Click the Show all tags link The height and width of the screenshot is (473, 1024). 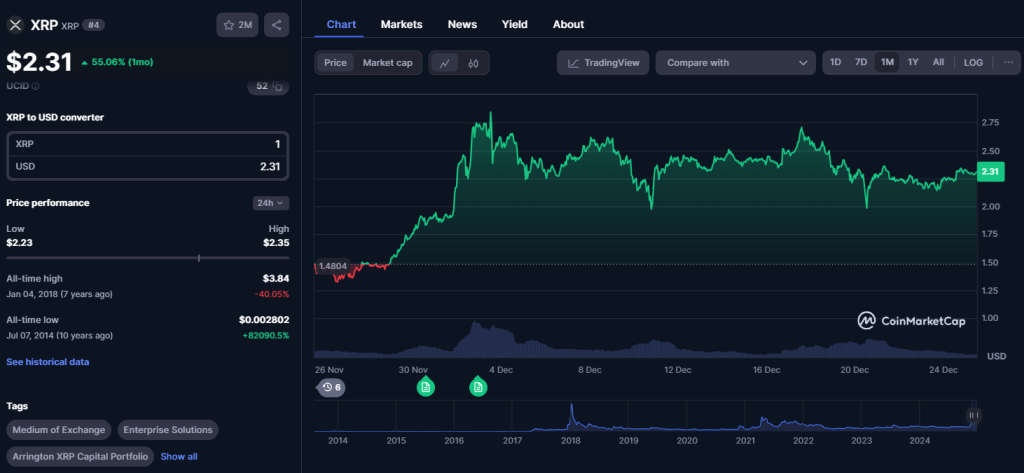179,457
